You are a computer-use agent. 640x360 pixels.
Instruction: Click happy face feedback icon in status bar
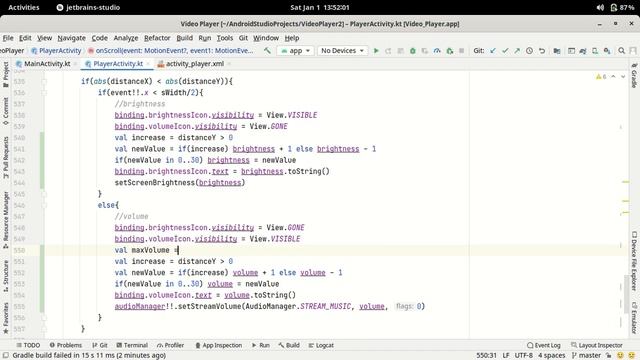tap(620, 356)
